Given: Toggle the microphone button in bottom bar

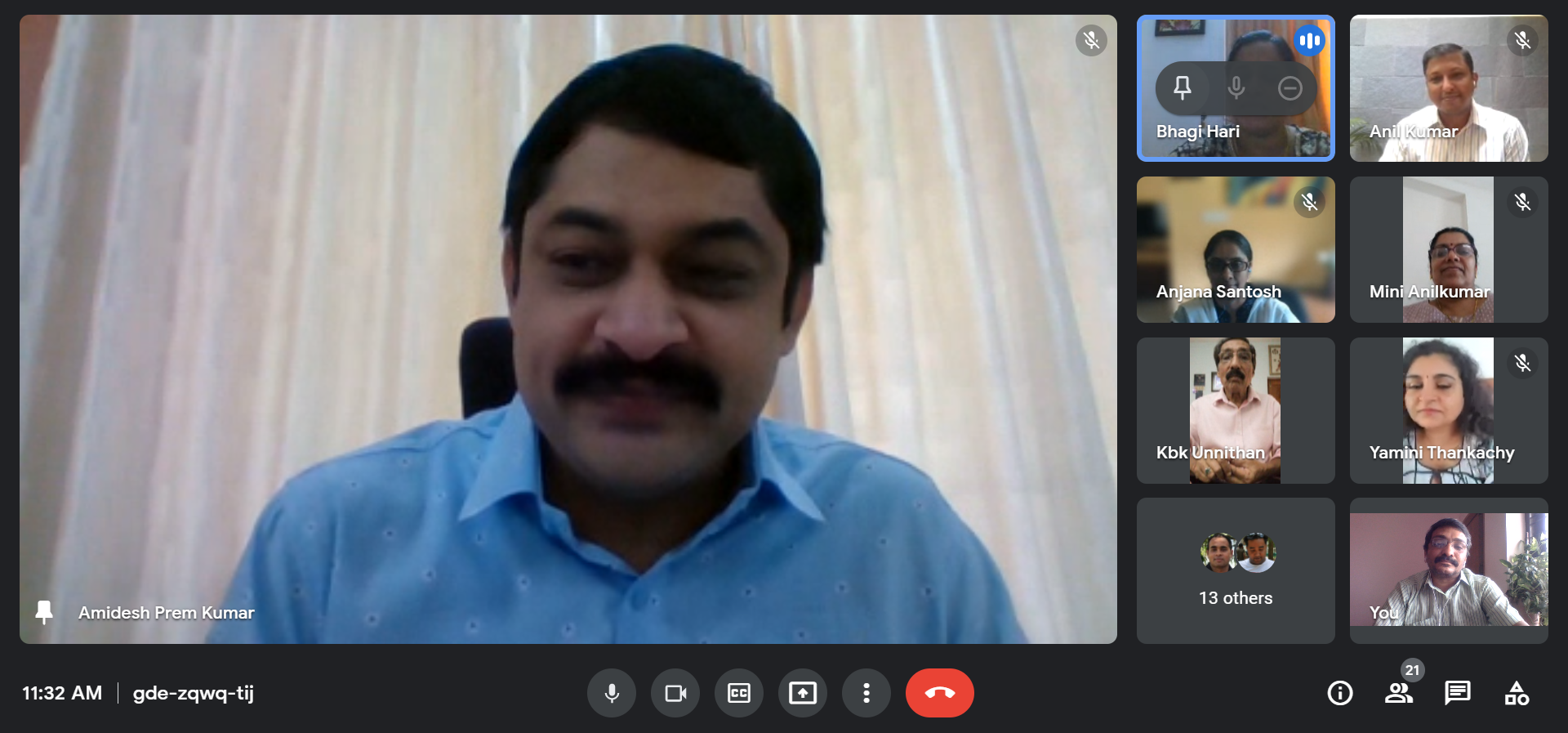Looking at the screenshot, I should pyautogui.click(x=611, y=693).
